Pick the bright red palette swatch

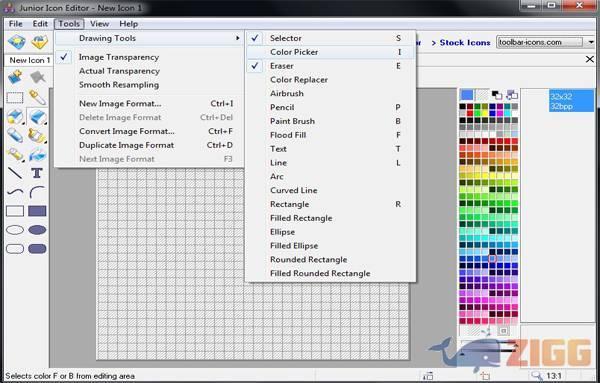click(470, 113)
